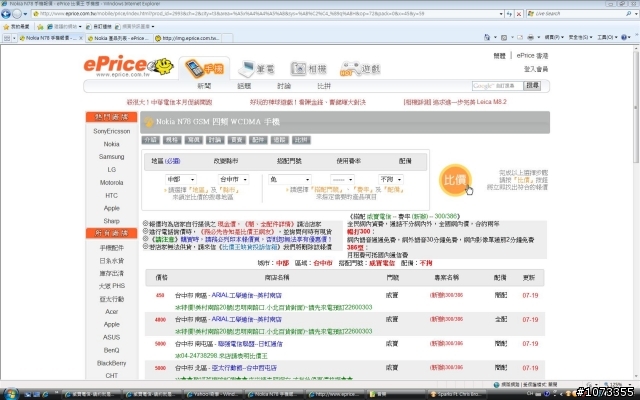Click the Live Search magnifier icon
The height and width of the screenshot is (400, 640).
point(629,13)
